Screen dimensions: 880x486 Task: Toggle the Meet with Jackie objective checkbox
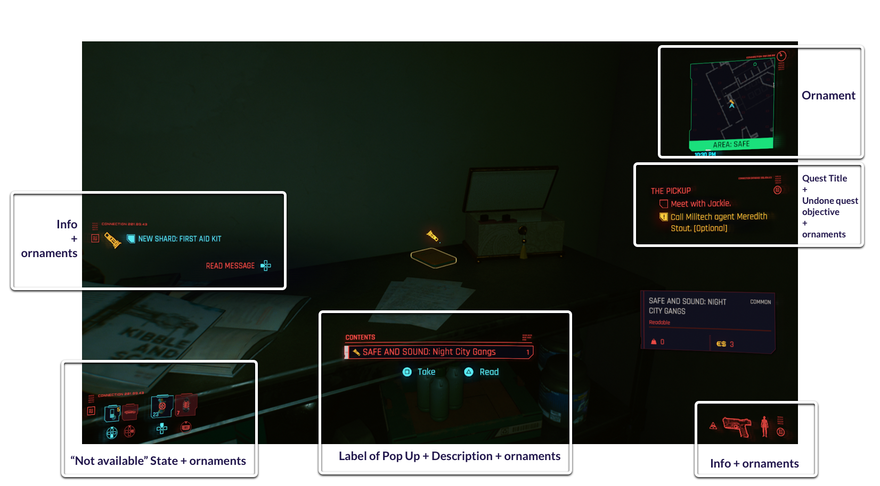663,204
